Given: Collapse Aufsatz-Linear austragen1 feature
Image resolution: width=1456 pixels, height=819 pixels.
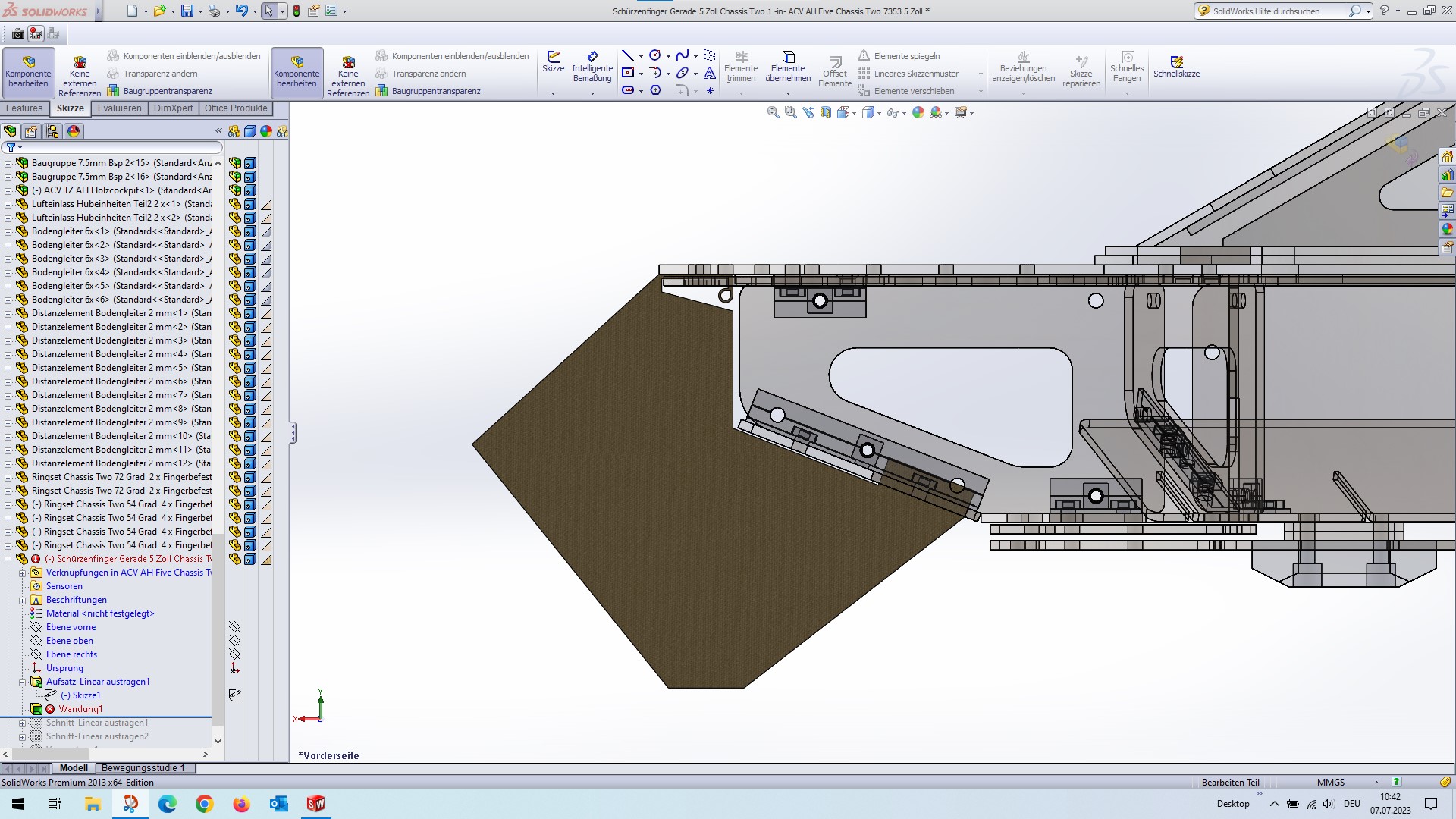Looking at the screenshot, I should tap(23, 682).
